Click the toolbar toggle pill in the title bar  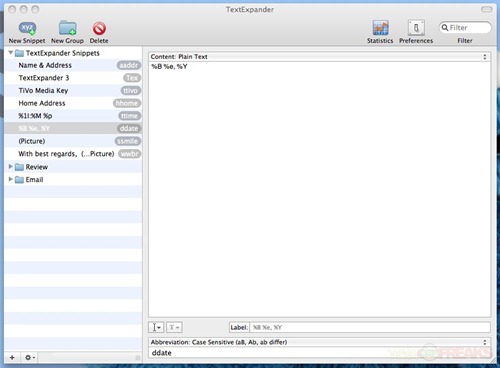[486, 9]
